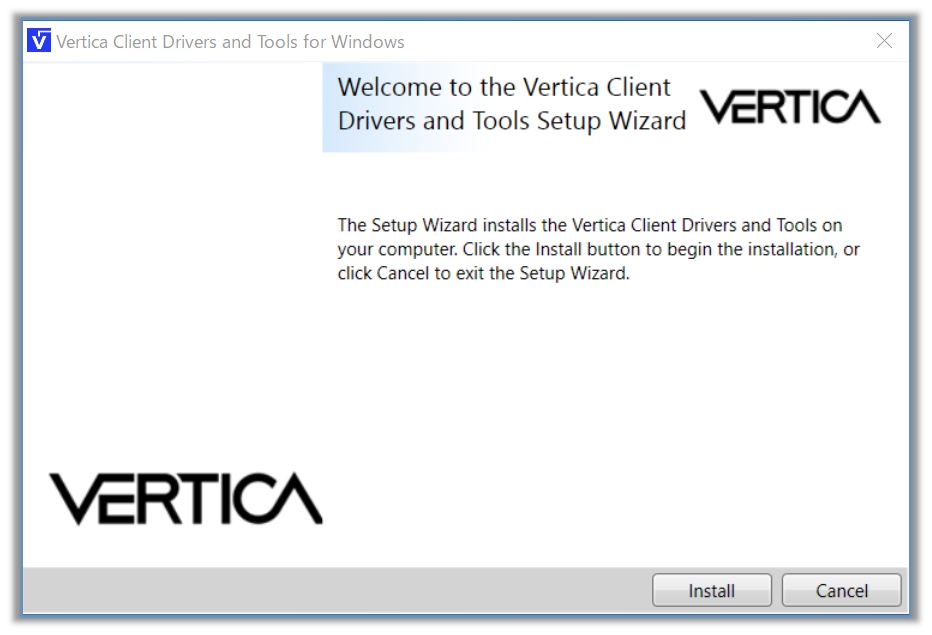Click the empty white panel above bottom-left logo
The height and width of the screenshot is (635, 932).
pos(170,250)
